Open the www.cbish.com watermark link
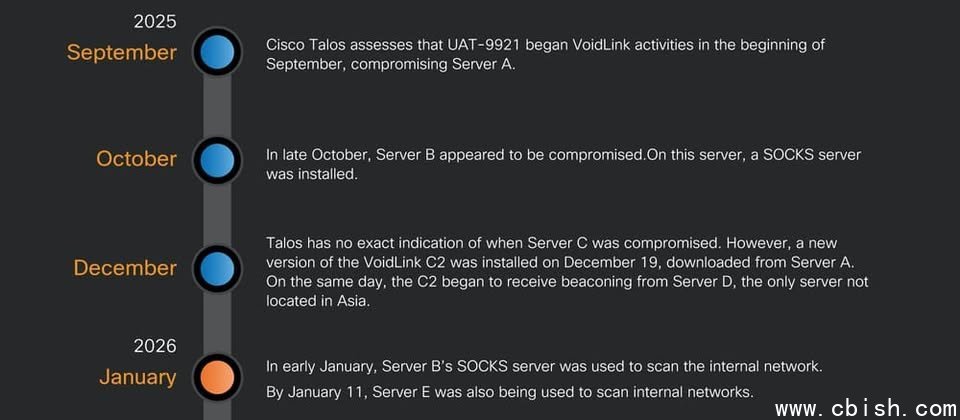This screenshot has width=960, height=420. click(866, 409)
